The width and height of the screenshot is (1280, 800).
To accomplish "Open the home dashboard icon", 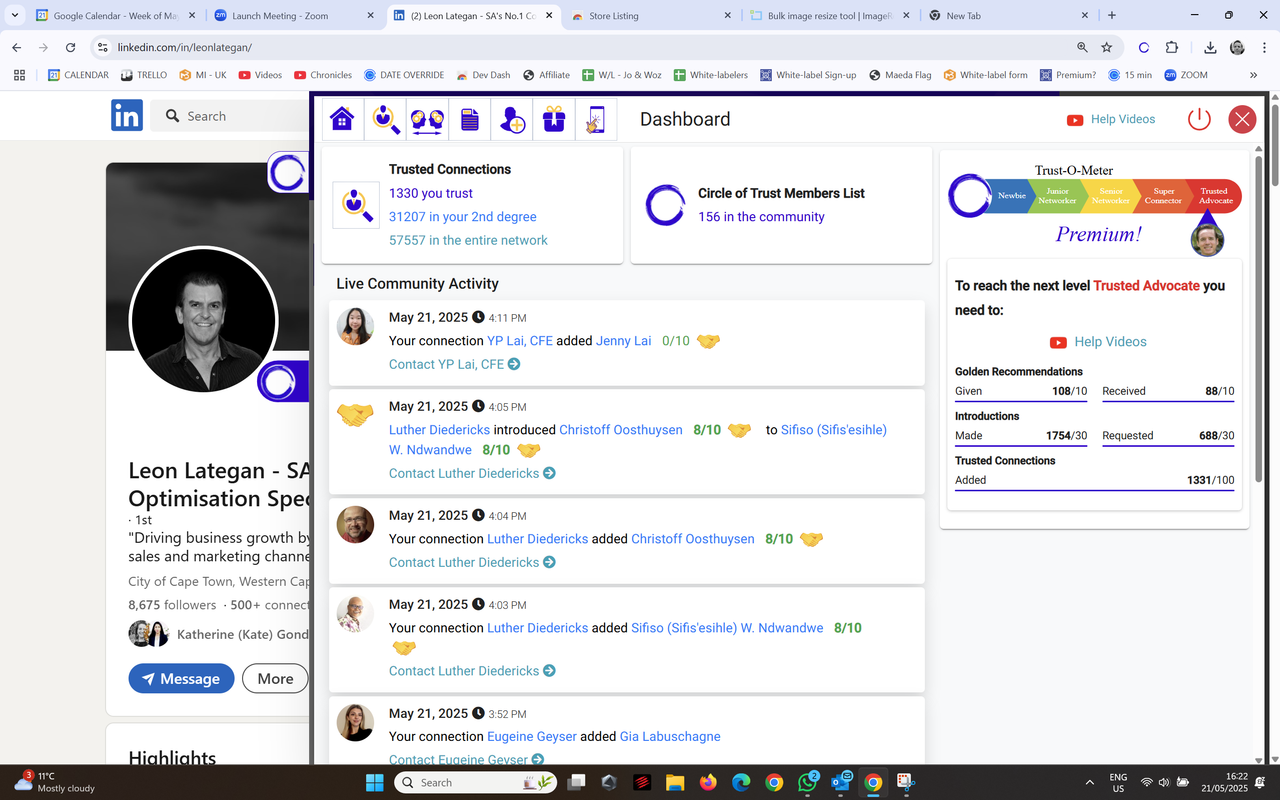I will 342,119.
